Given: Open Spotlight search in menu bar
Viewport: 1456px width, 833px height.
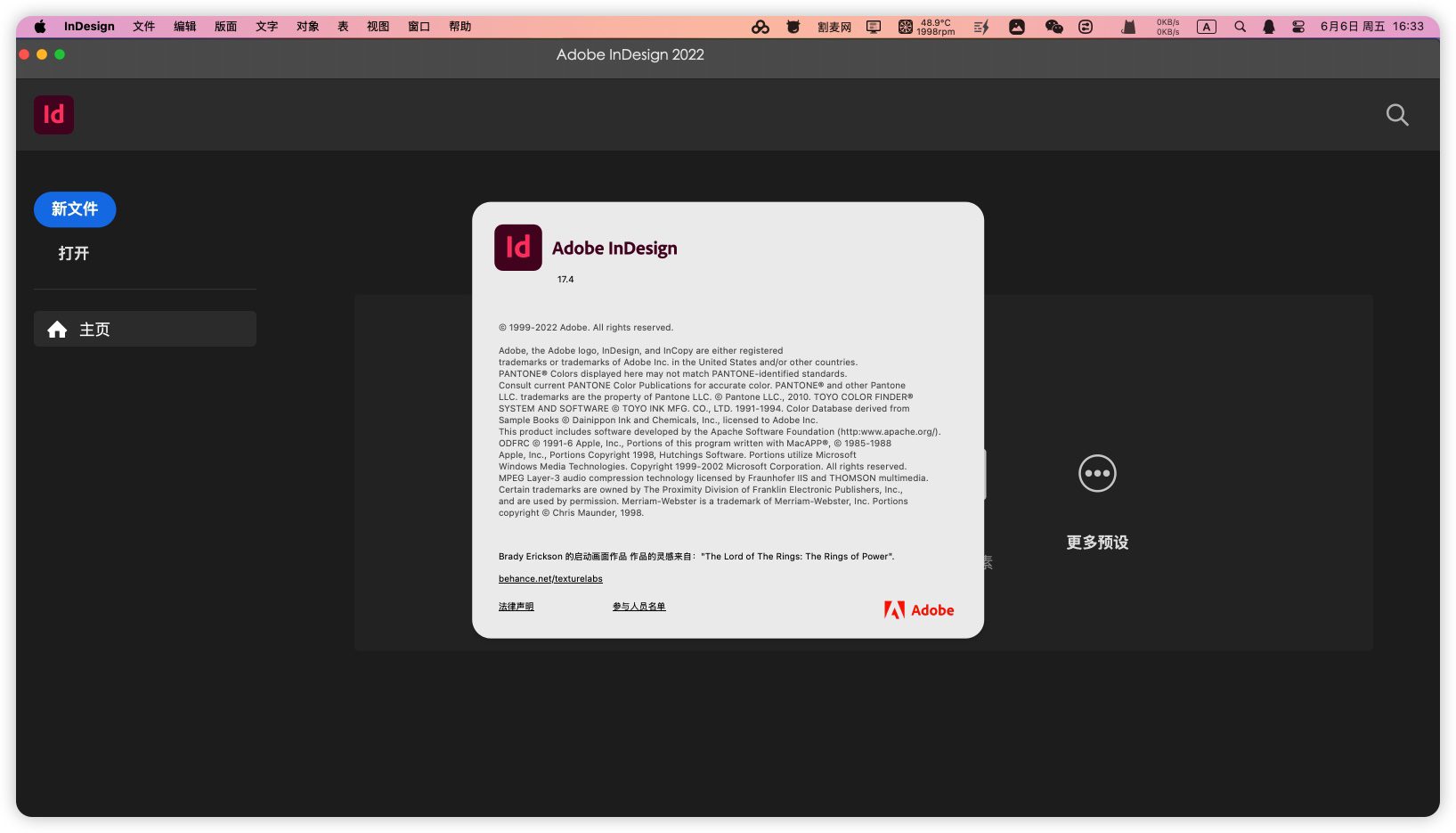Looking at the screenshot, I should click(1240, 27).
